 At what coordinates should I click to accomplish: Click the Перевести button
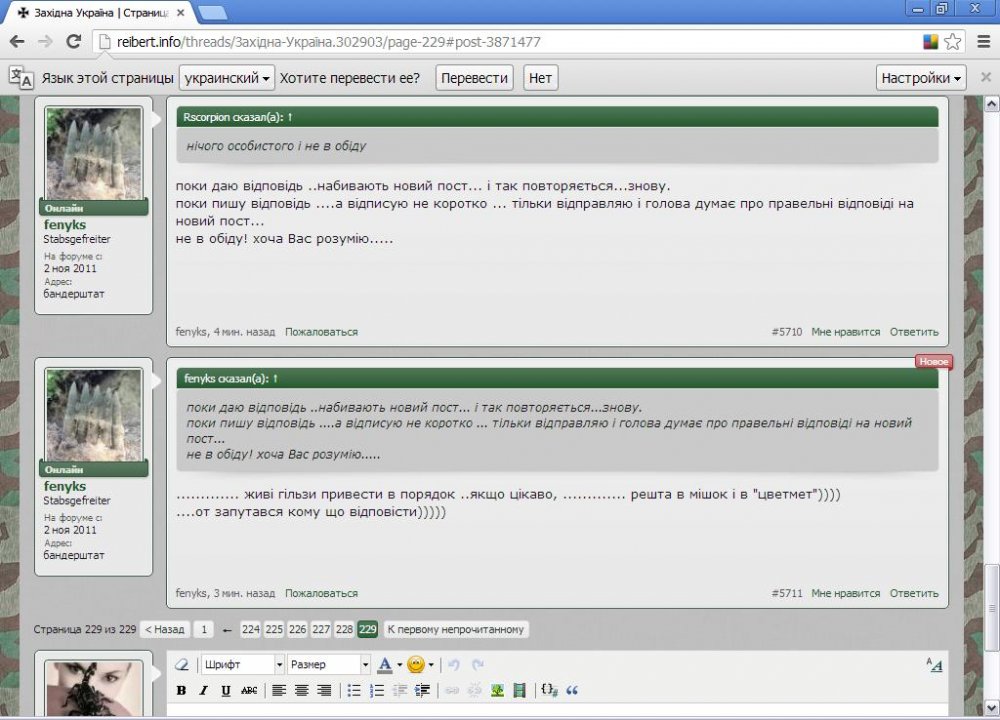pyautogui.click(x=474, y=78)
